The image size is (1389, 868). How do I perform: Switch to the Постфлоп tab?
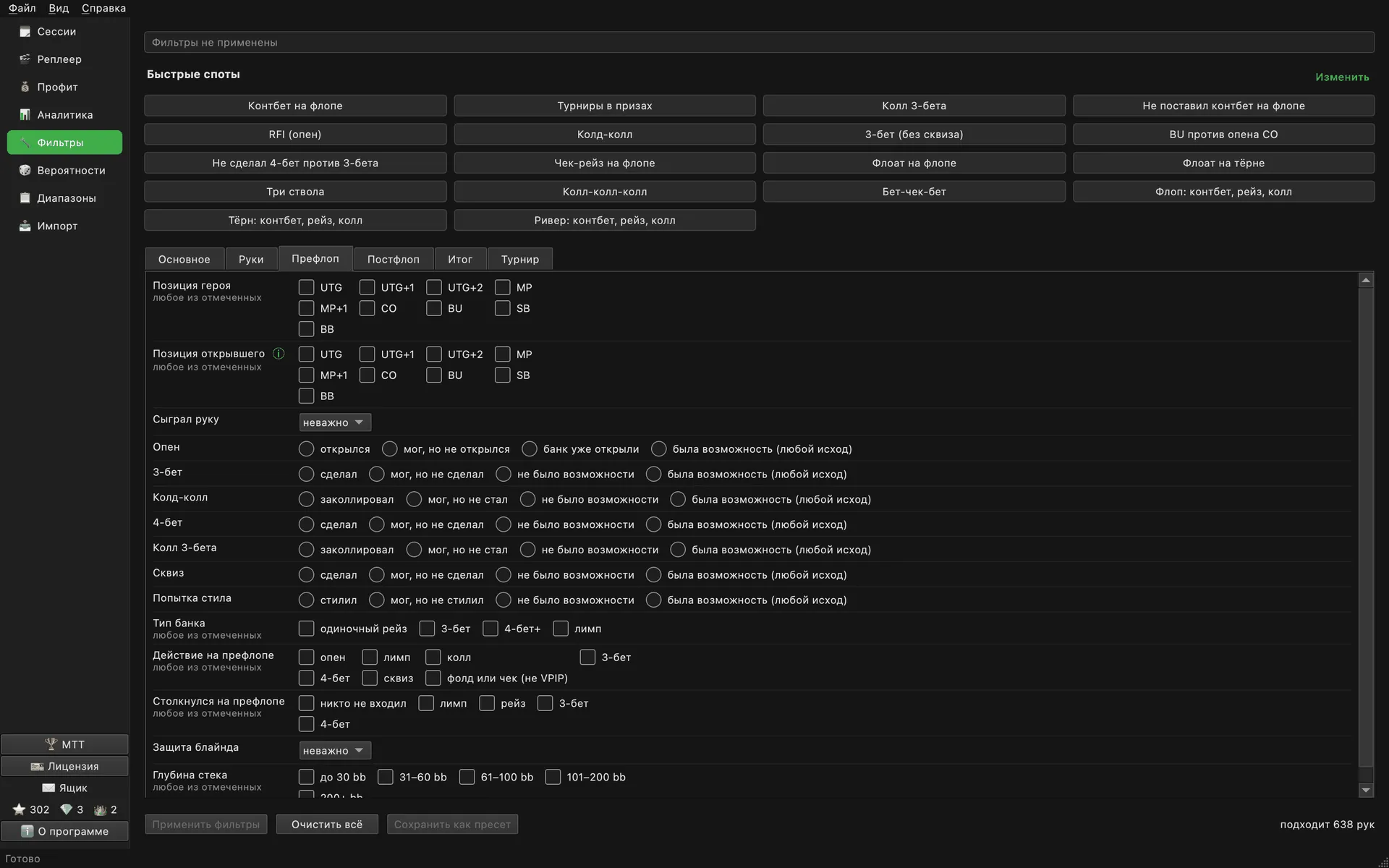click(x=394, y=259)
